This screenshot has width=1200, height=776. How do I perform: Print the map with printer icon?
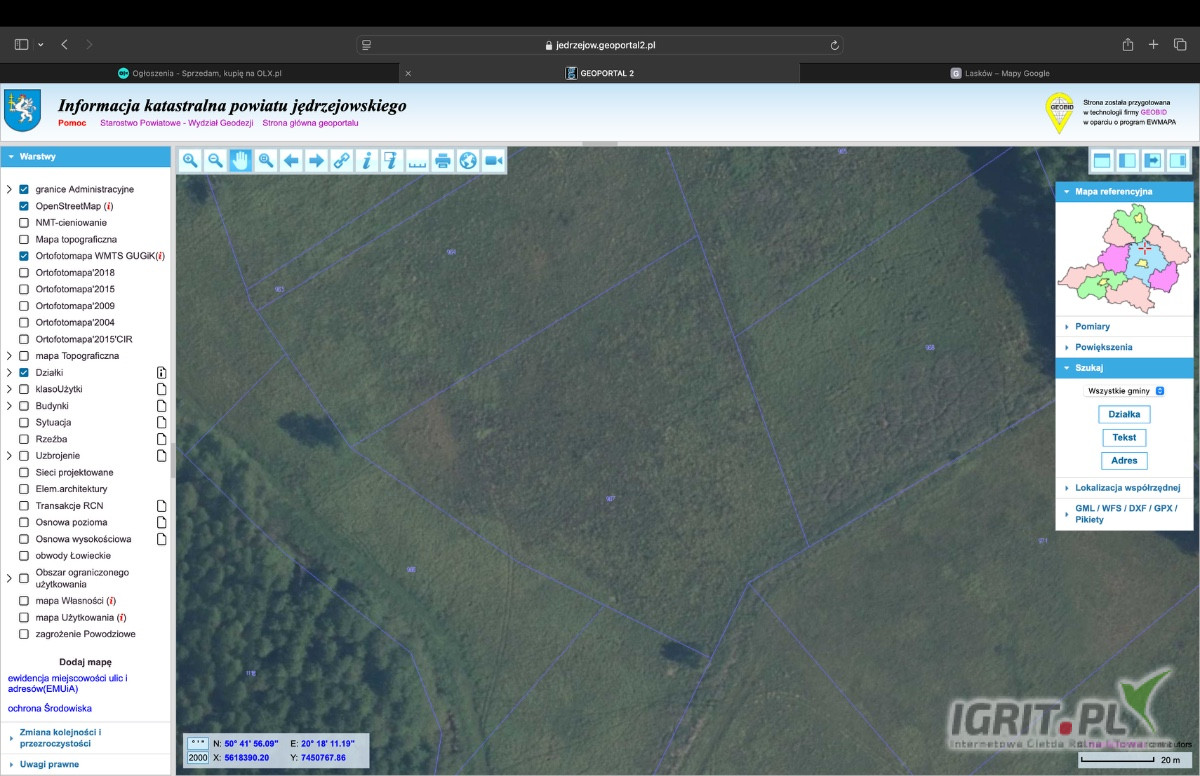(443, 161)
